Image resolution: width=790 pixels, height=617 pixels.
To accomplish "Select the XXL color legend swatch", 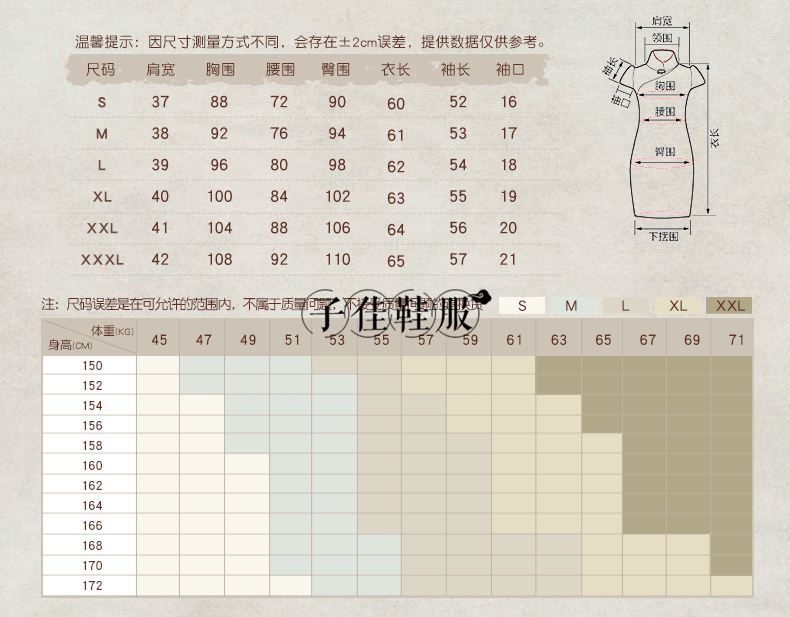I will (729, 306).
